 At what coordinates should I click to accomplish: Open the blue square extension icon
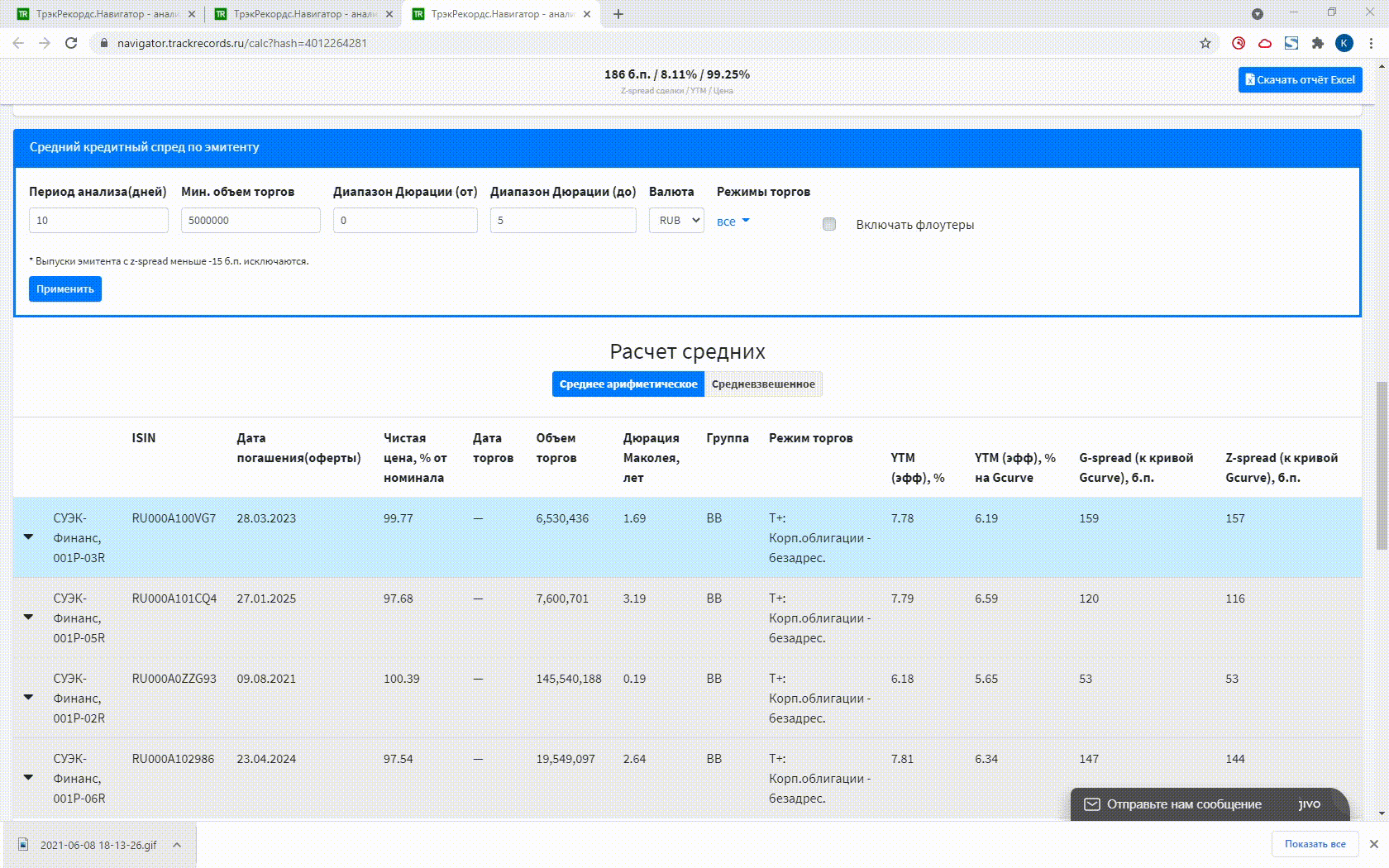(x=1291, y=43)
